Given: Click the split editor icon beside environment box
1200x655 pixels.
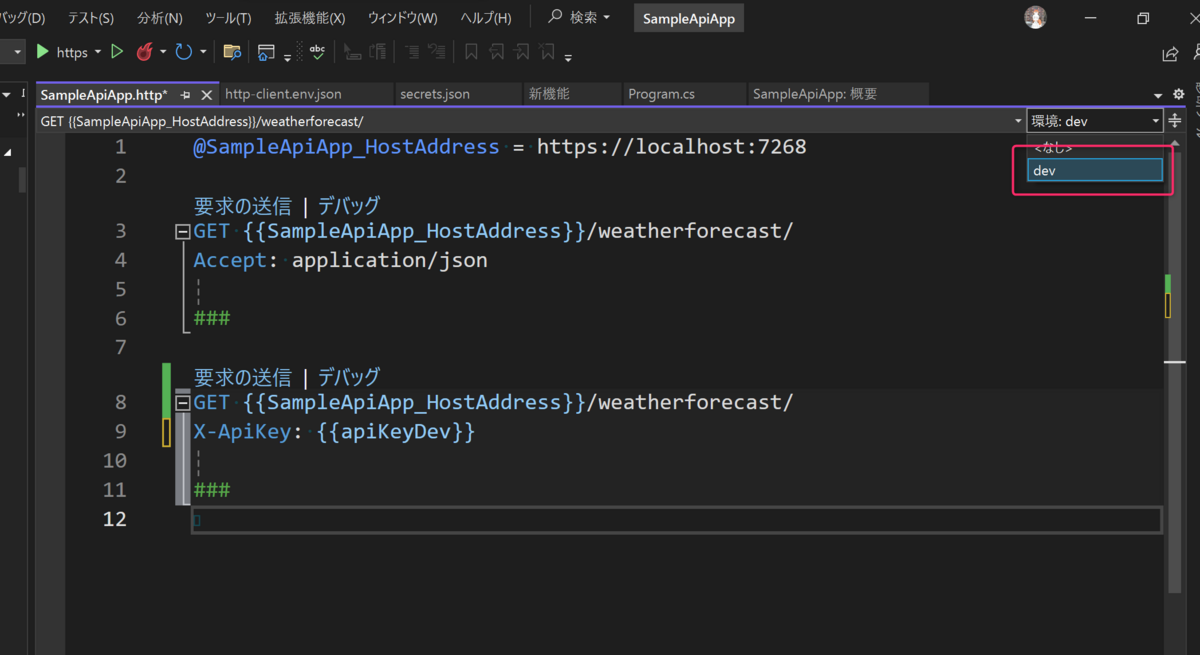Looking at the screenshot, I should pos(1175,121).
